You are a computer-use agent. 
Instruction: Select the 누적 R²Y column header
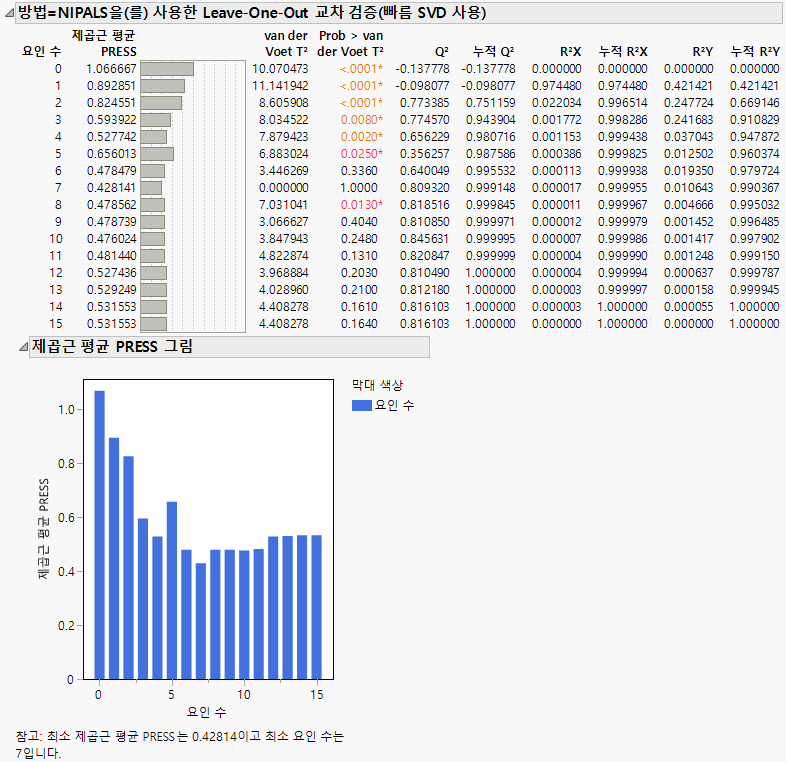pyautogui.click(x=755, y=51)
